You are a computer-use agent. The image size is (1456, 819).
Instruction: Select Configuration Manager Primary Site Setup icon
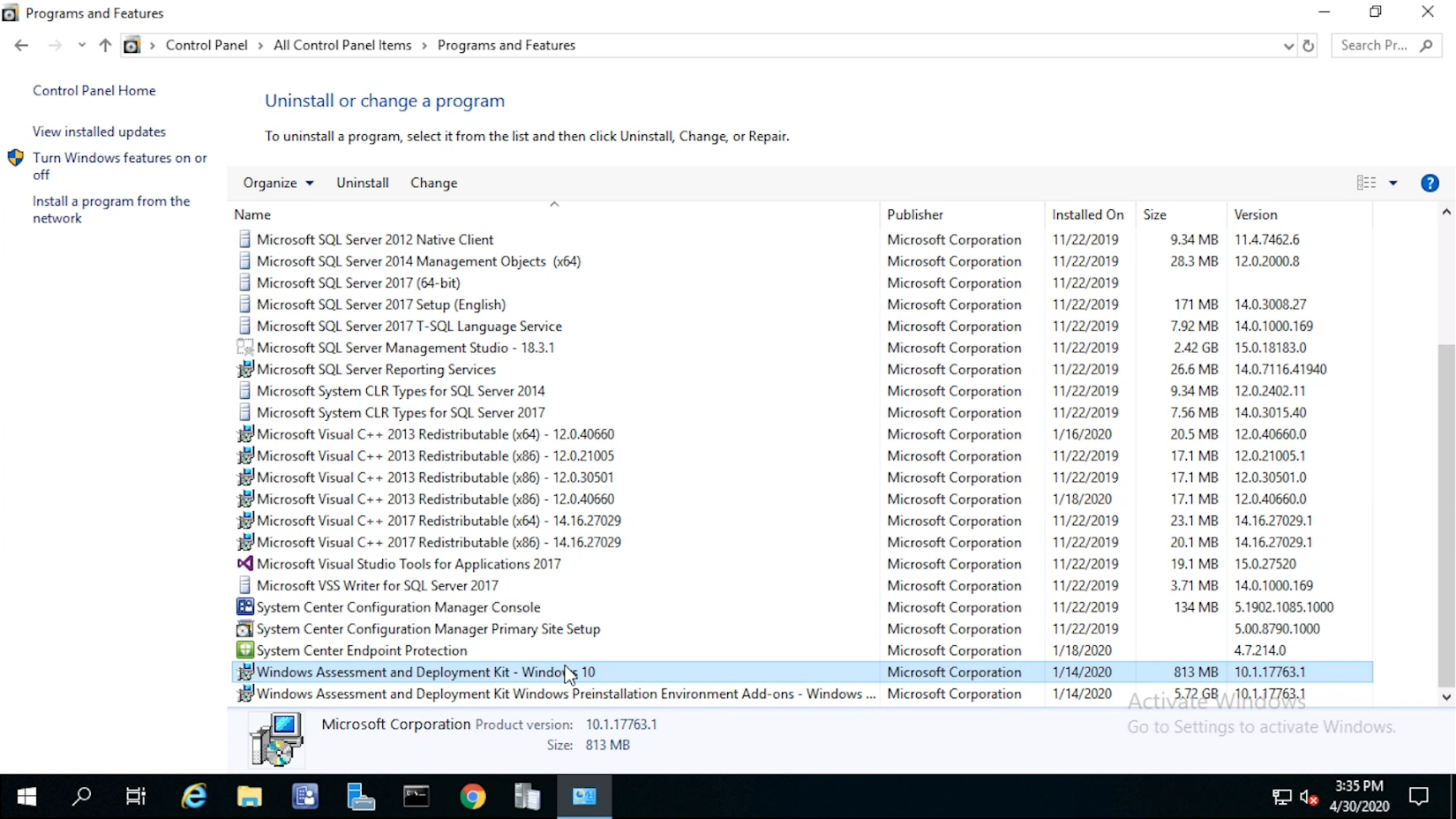(x=245, y=628)
